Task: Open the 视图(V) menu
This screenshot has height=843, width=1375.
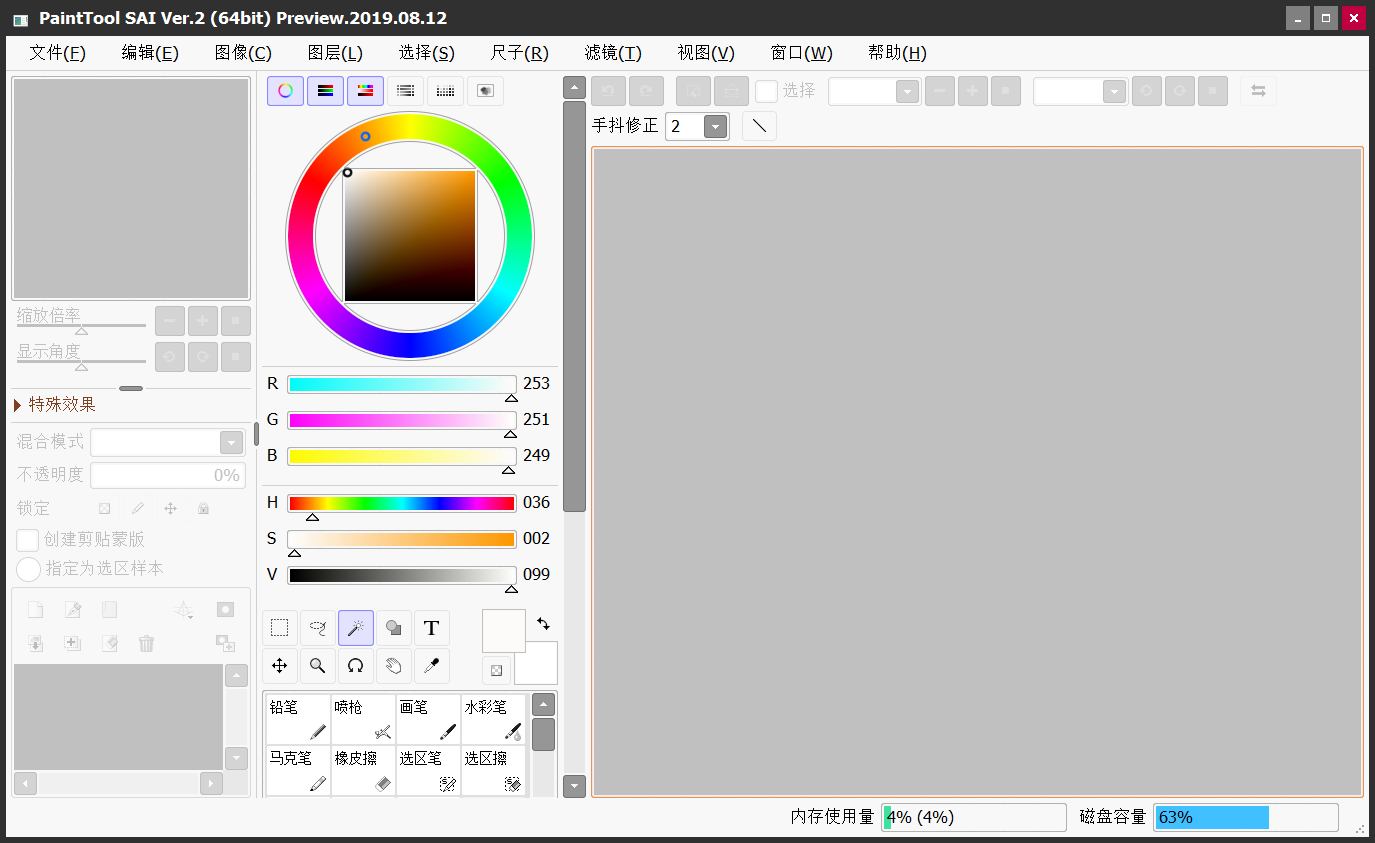Action: [706, 53]
